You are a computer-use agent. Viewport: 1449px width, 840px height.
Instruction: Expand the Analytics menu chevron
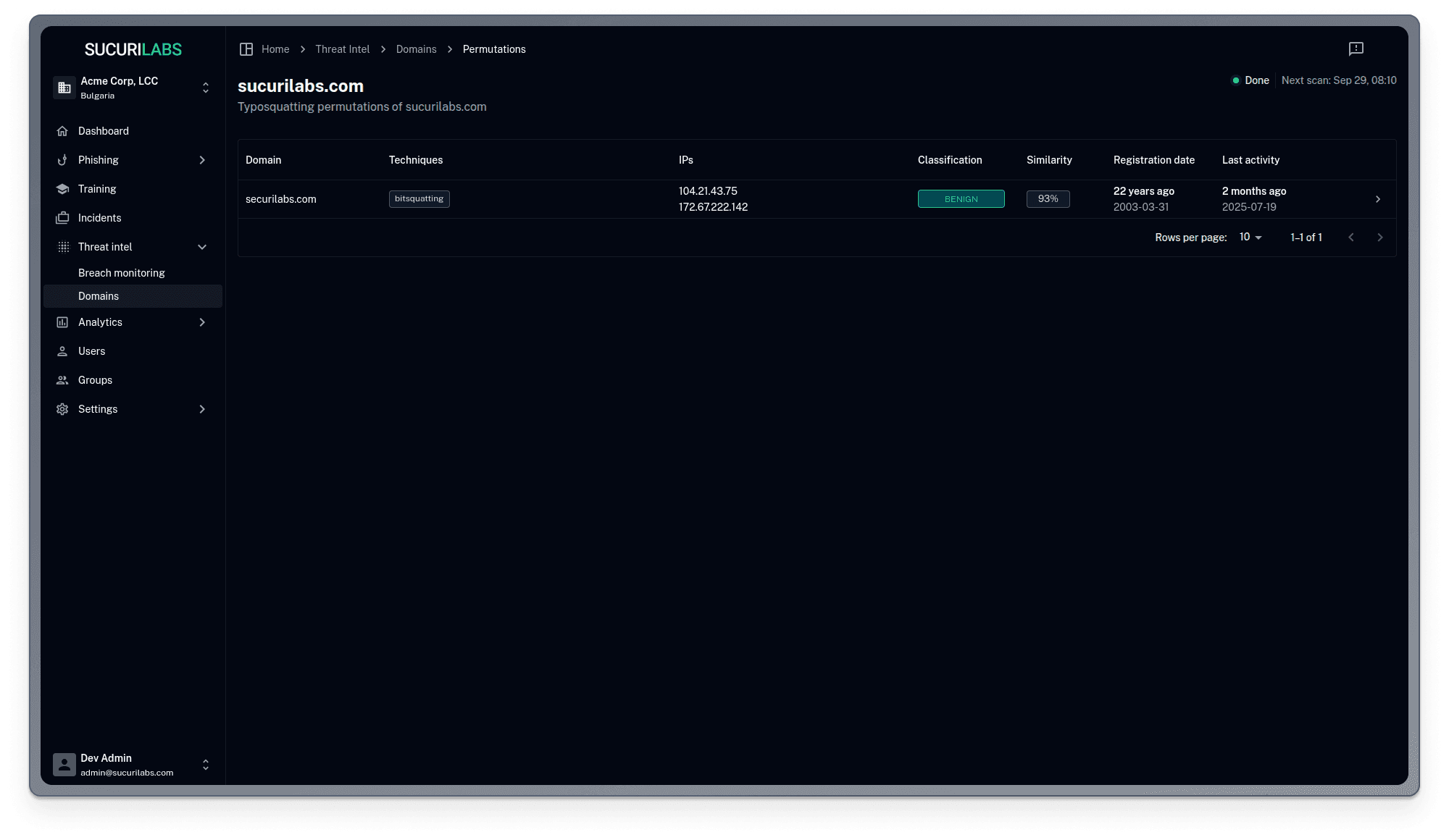pyautogui.click(x=202, y=322)
